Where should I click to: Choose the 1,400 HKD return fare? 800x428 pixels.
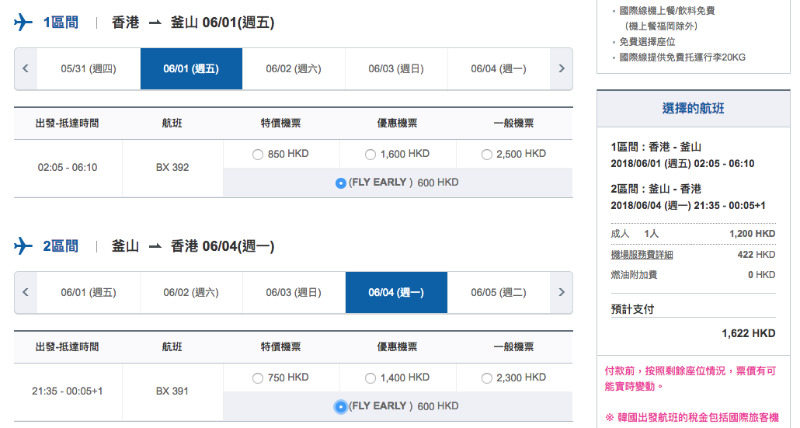pos(370,378)
